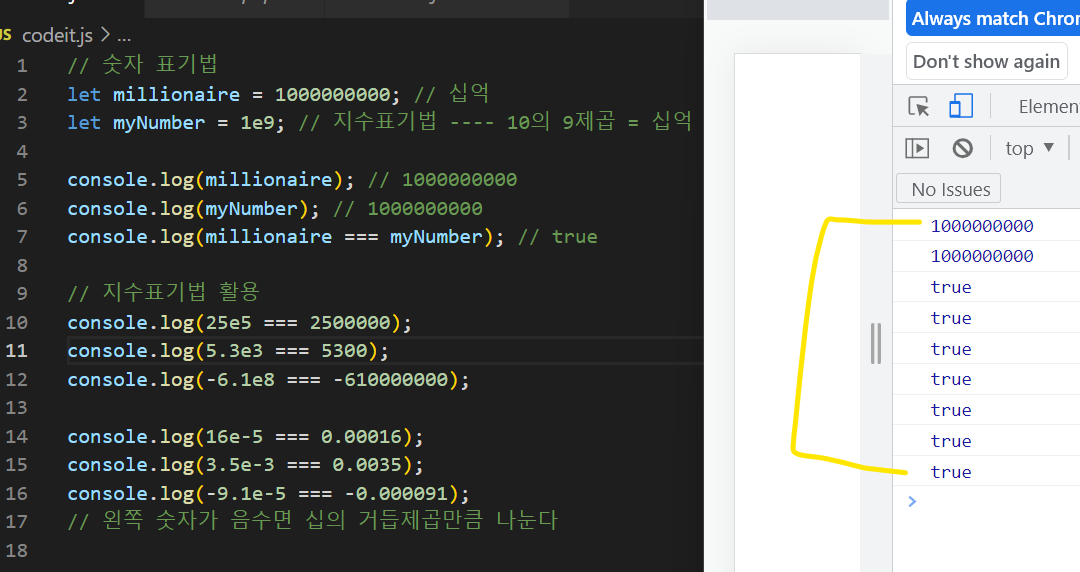Show the console sidebar panel icon
This screenshot has width=1080, height=572.
(x=917, y=148)
